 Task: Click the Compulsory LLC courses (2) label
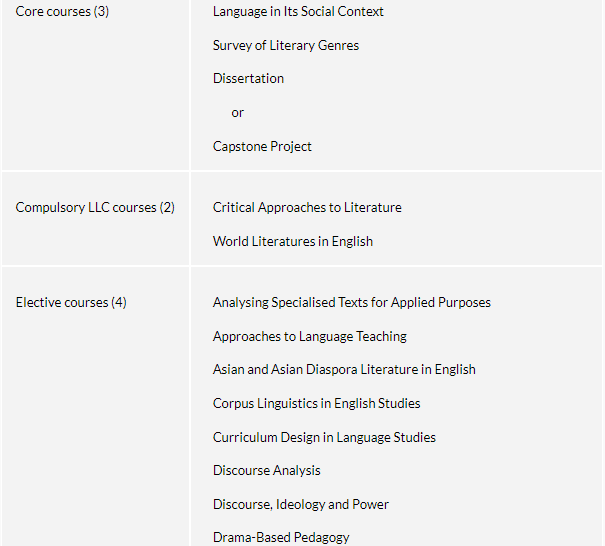tap(95, 208)
